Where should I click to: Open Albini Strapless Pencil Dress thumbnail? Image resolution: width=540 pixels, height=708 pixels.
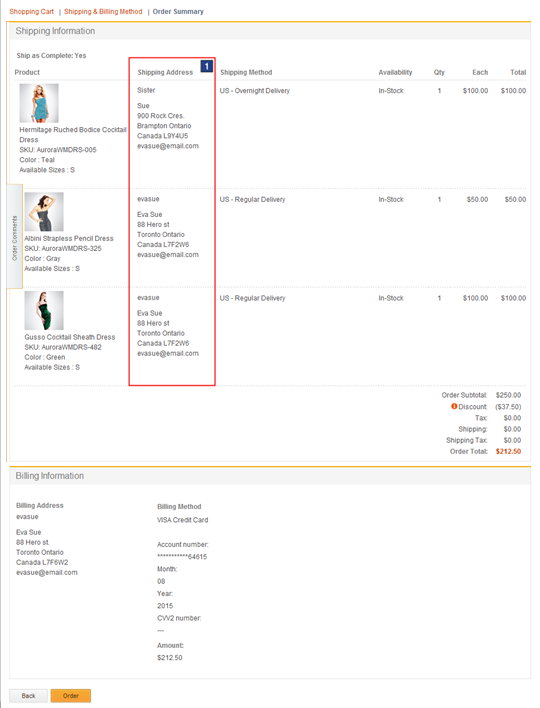tap(44, 212)
